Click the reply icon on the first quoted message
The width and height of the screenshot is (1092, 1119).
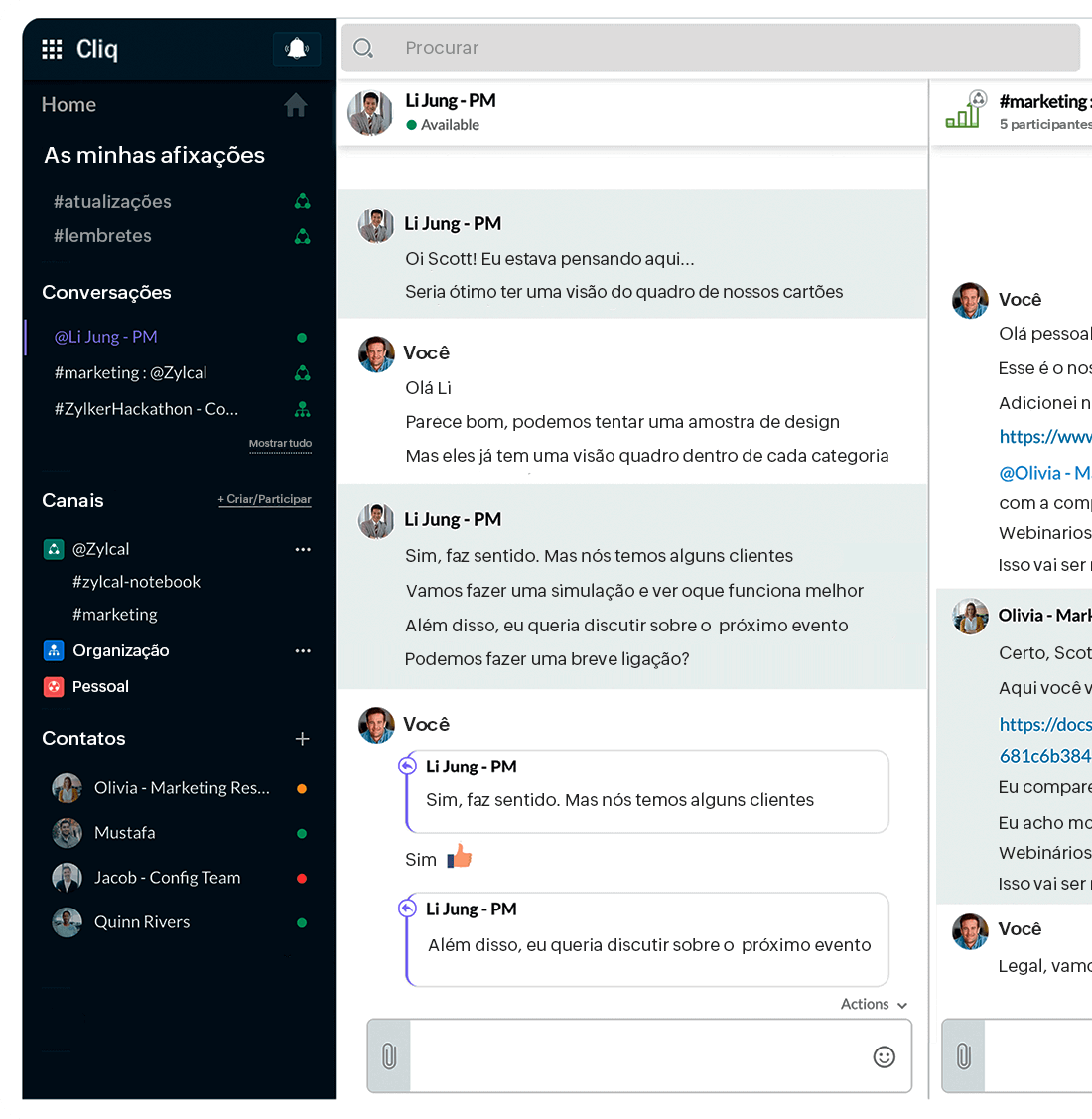407,766
